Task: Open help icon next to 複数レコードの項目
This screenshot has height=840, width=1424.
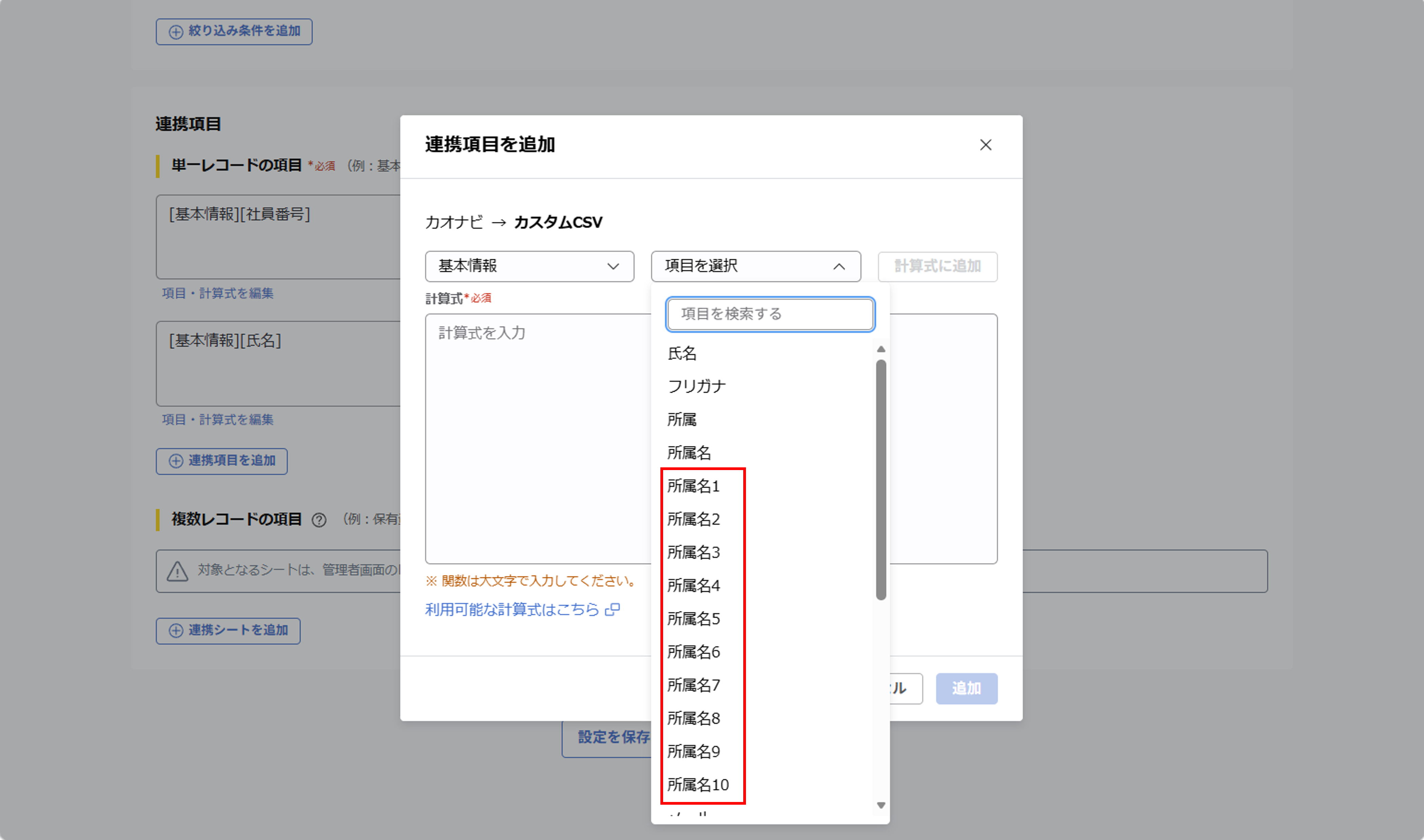Action: coord(319,520)
